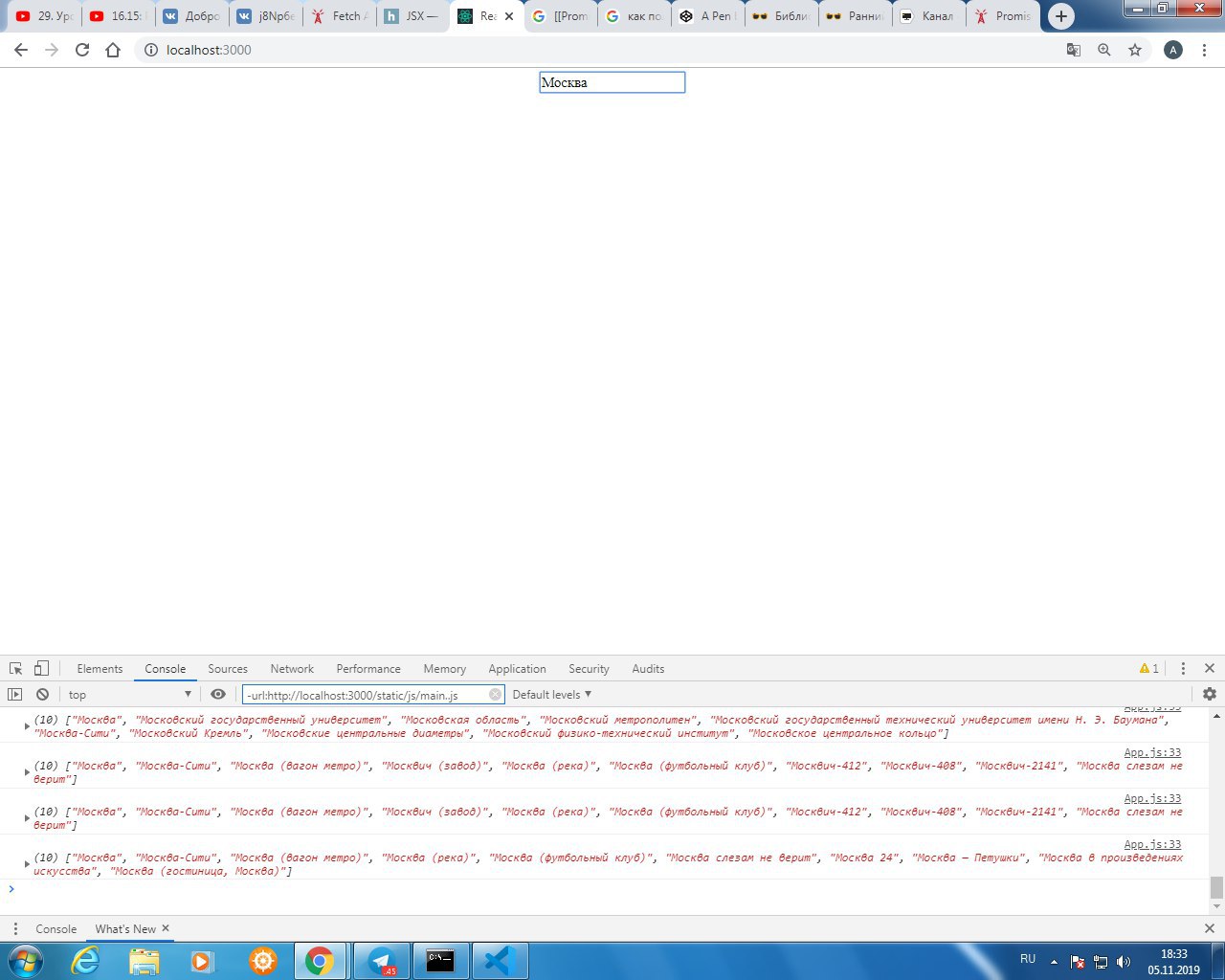This screenshot has height=980, width=1225.
Task: Click the "Московский Кремль" string in console
Action: [x=189, y=733]
